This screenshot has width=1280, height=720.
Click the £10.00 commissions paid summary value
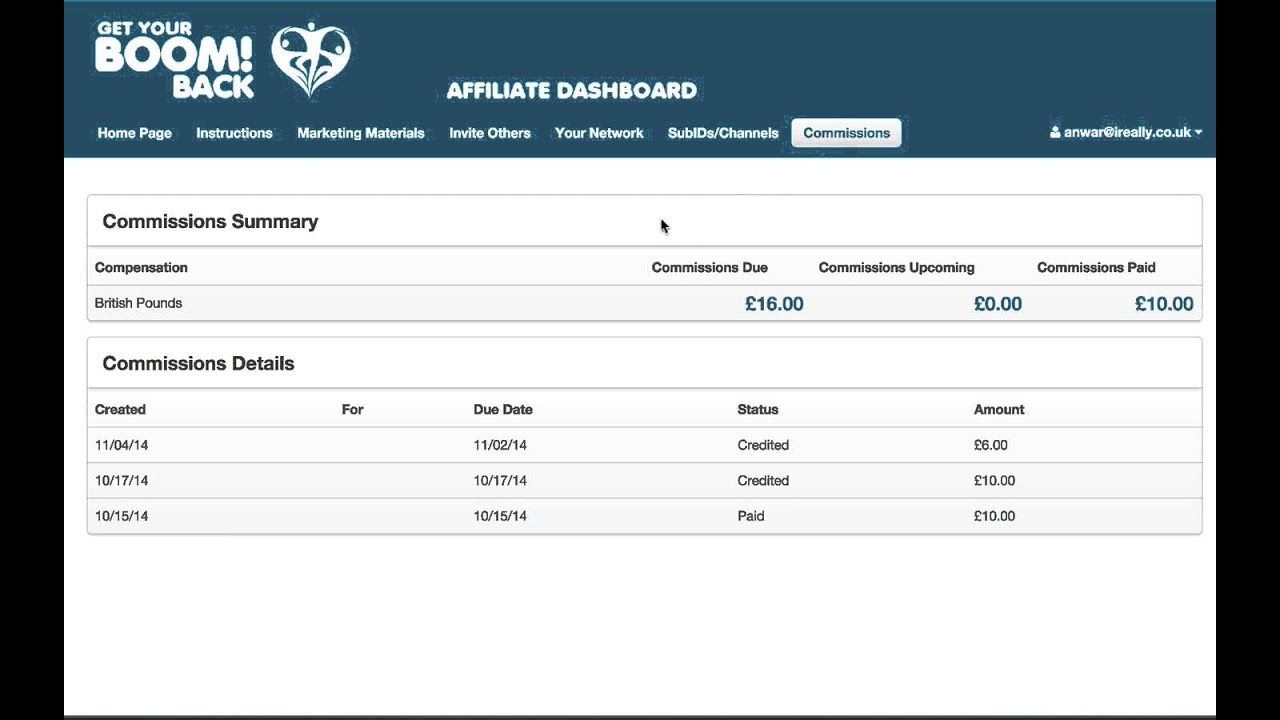pos(1164,304)
